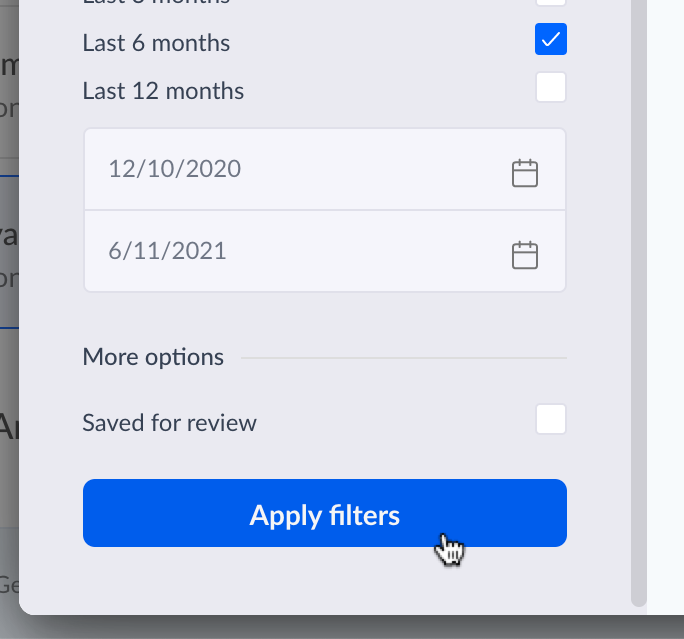Open calendar picker for 12/10/2020 start date
The width and height of the screenshot is (684, 639).
(525, 173)
